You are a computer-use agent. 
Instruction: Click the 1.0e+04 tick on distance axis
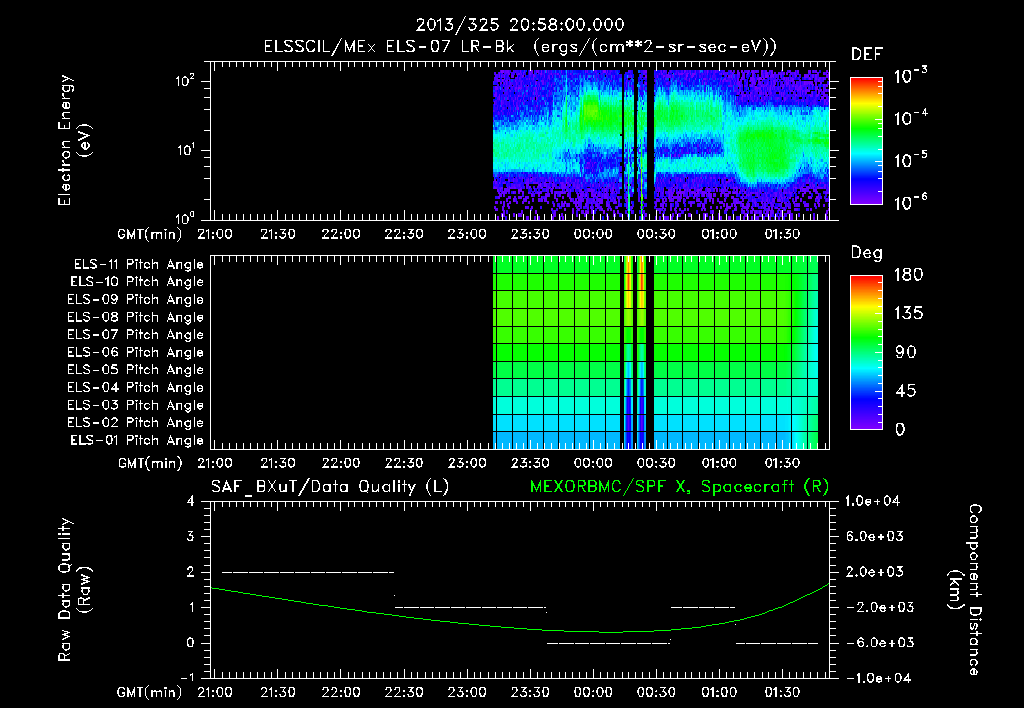click(872, 502)
